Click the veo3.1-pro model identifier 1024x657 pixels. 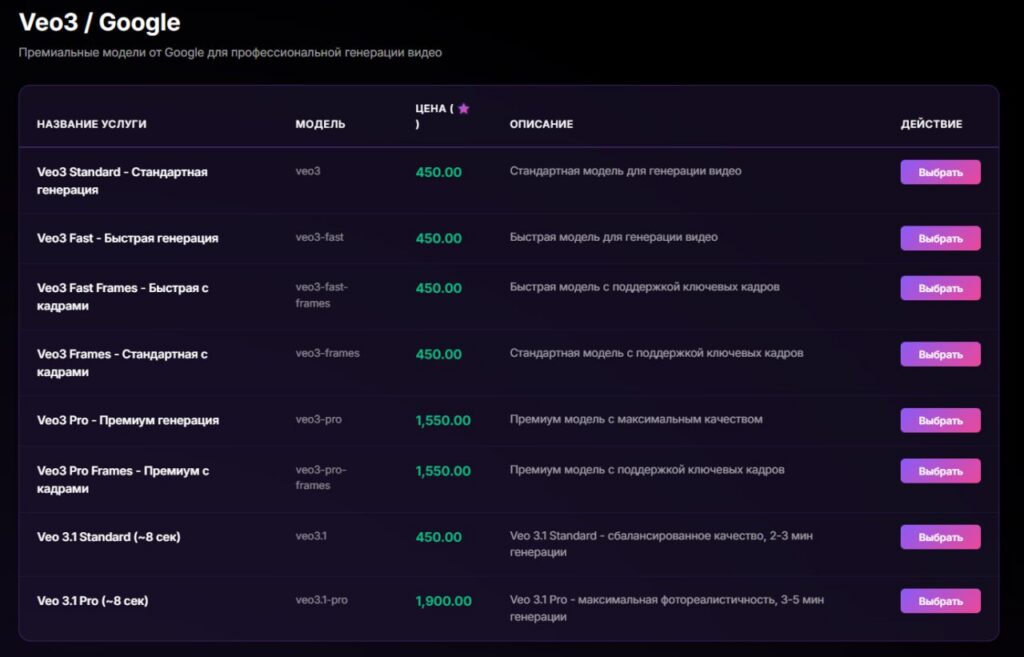(x=321, y=600)
